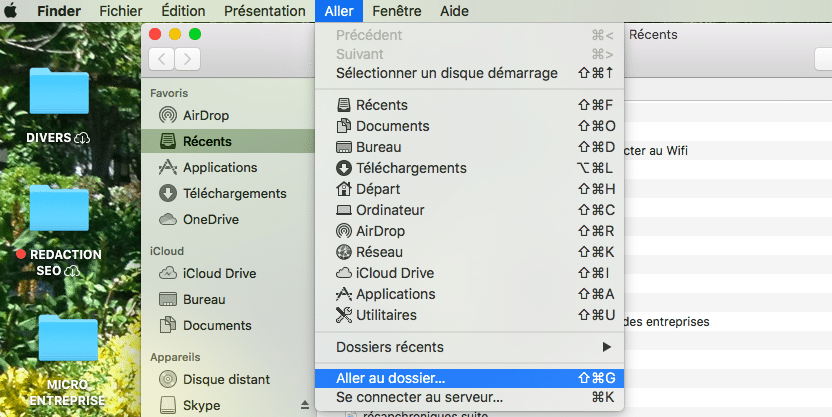Open the Fichier menu
This screenshot has width=832, height=417.
(x=121, y=11)
